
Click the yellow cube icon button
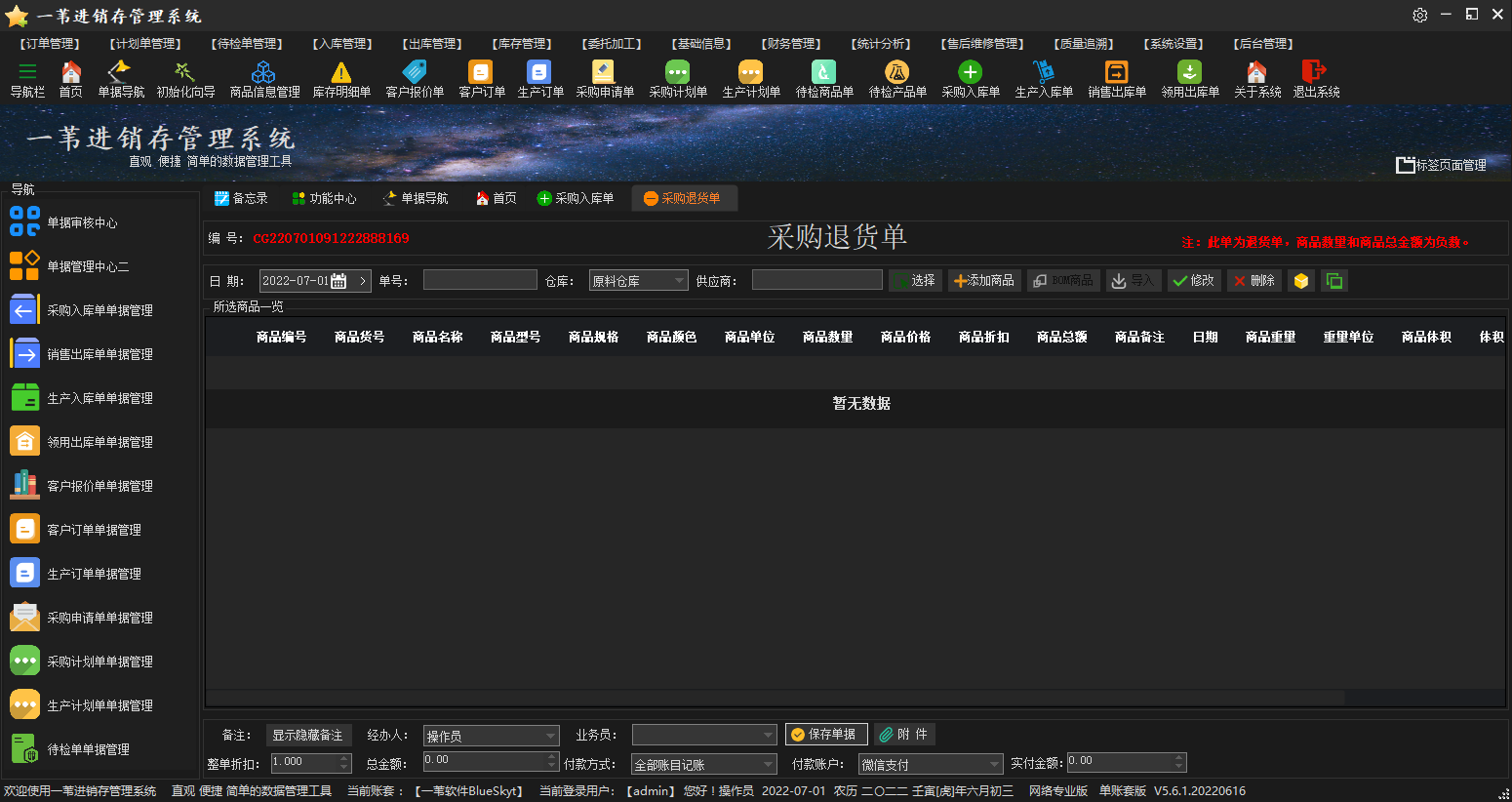(x=1301, y=281)
